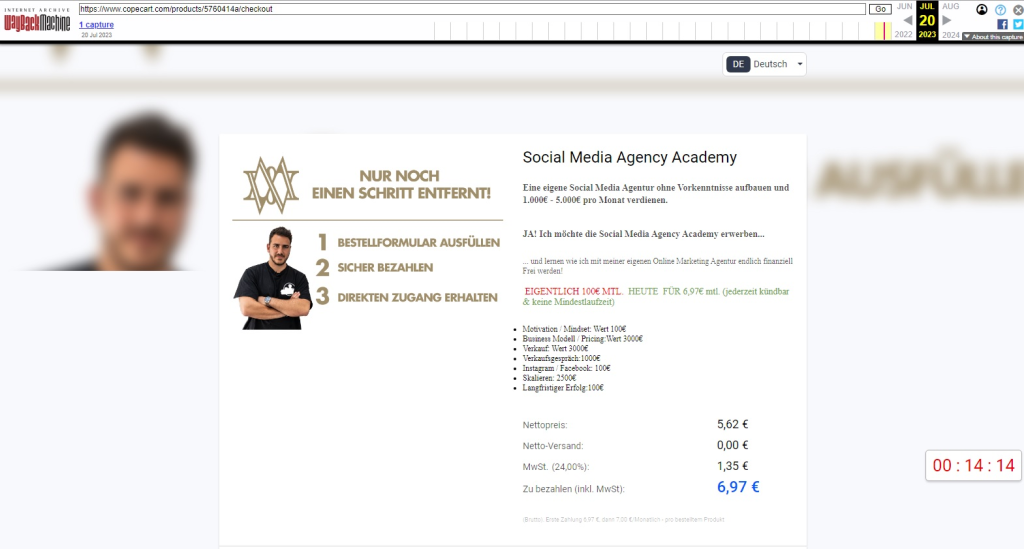1024x549 pixels.
Task: Go to next capture arrow
Action: point(946,20)
